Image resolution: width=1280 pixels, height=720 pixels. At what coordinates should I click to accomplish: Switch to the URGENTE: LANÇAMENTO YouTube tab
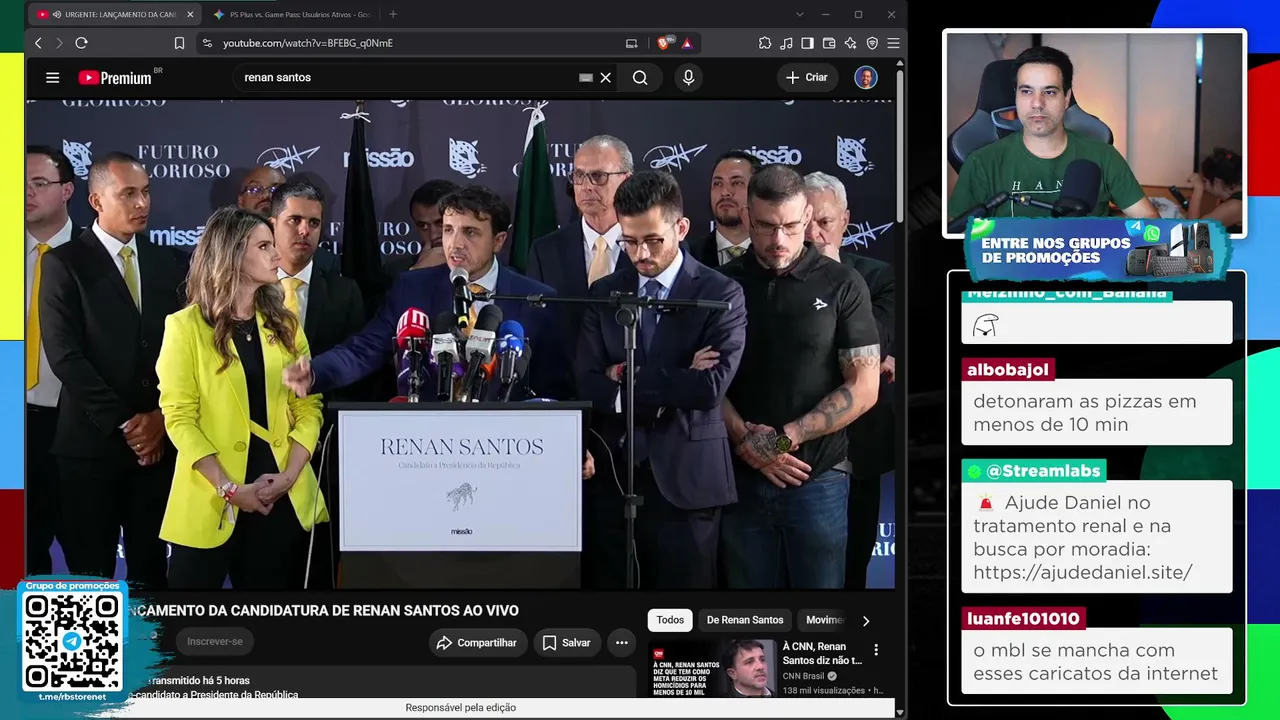(115, 15)
